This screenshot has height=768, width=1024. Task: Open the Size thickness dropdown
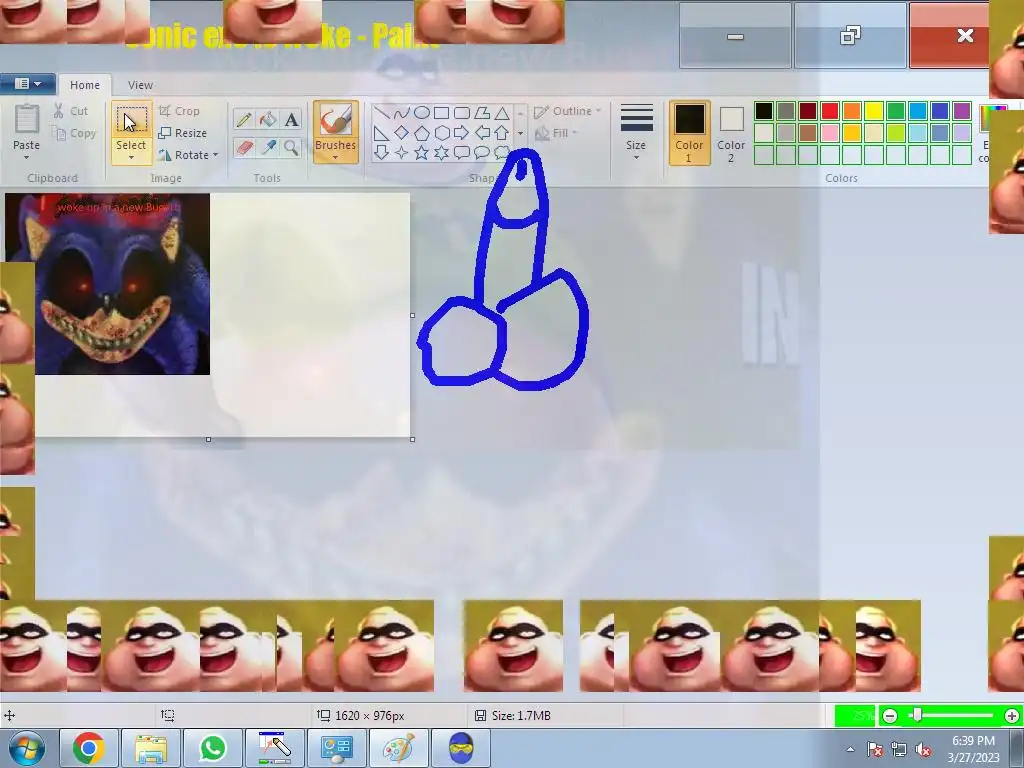(x=636, y=133)
